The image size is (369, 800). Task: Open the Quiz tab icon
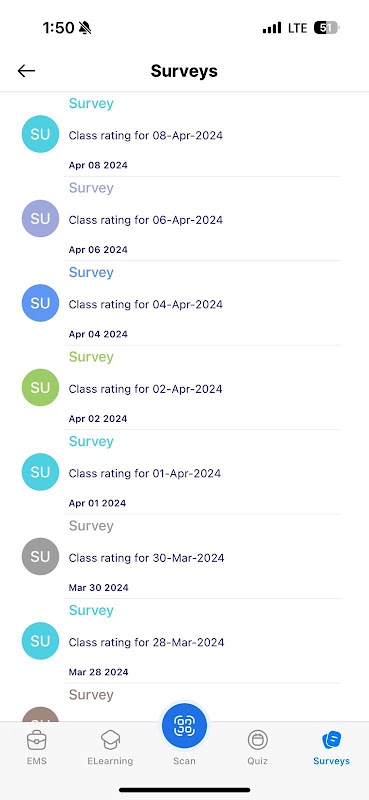258,747
